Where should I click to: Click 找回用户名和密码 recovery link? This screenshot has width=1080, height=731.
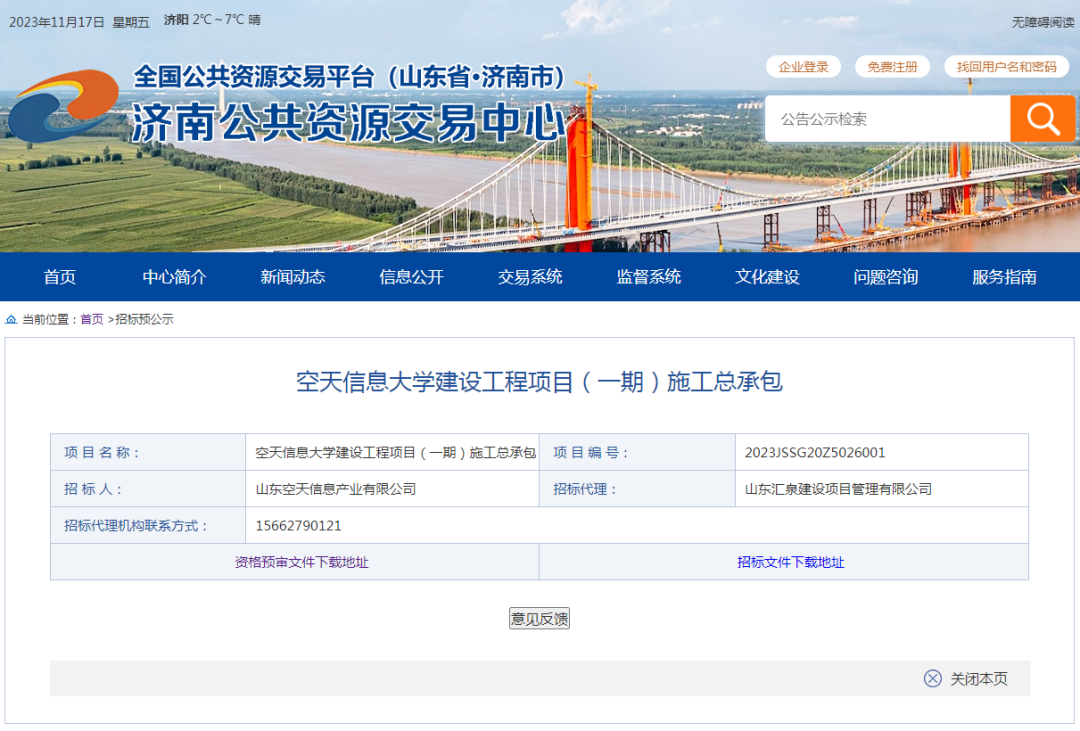coord(1006,67)
